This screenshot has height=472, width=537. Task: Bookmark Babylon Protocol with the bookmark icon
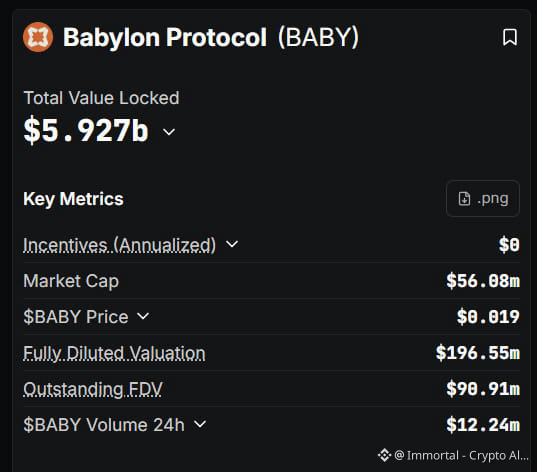coord(510,37)
